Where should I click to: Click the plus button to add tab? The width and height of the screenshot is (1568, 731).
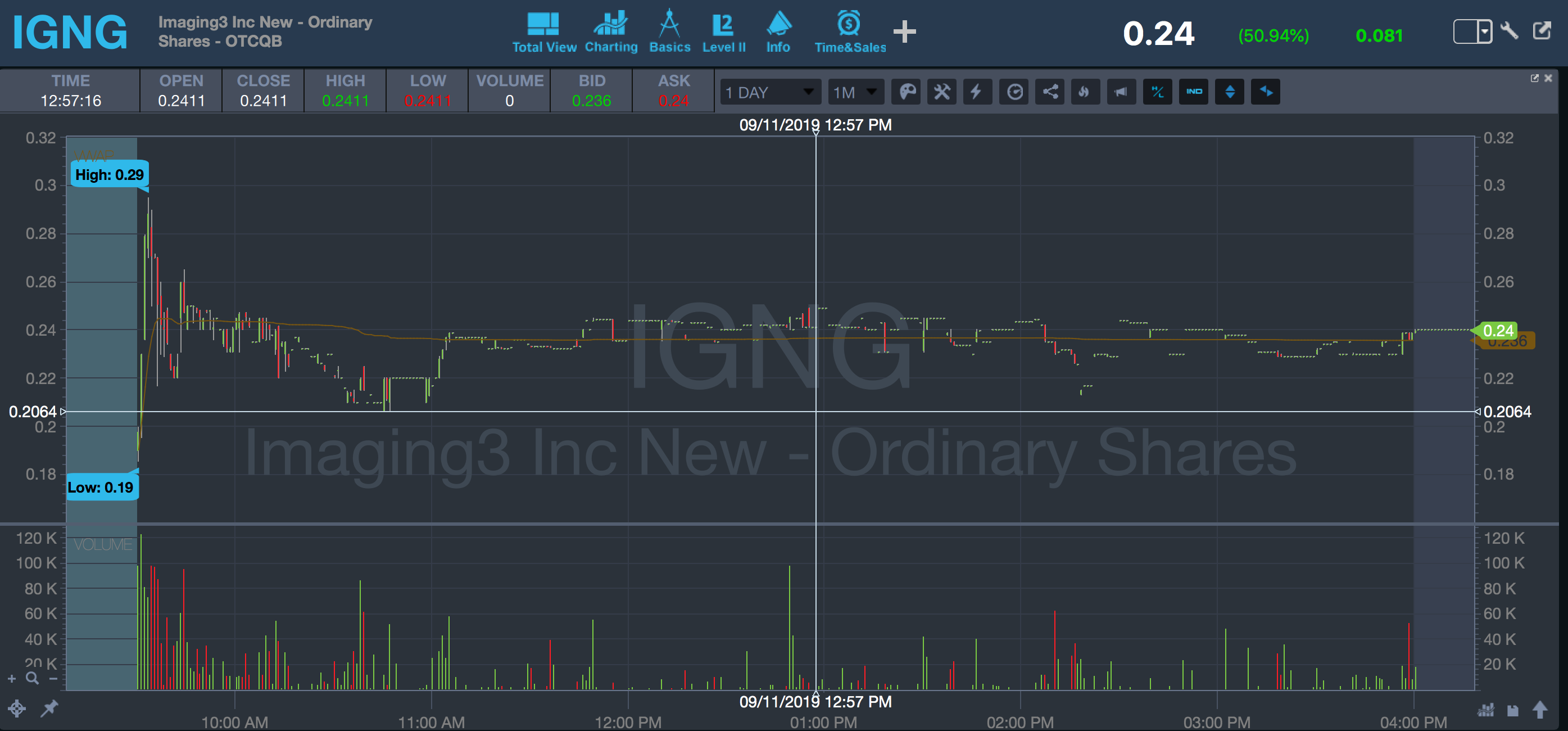coord(904,31)
